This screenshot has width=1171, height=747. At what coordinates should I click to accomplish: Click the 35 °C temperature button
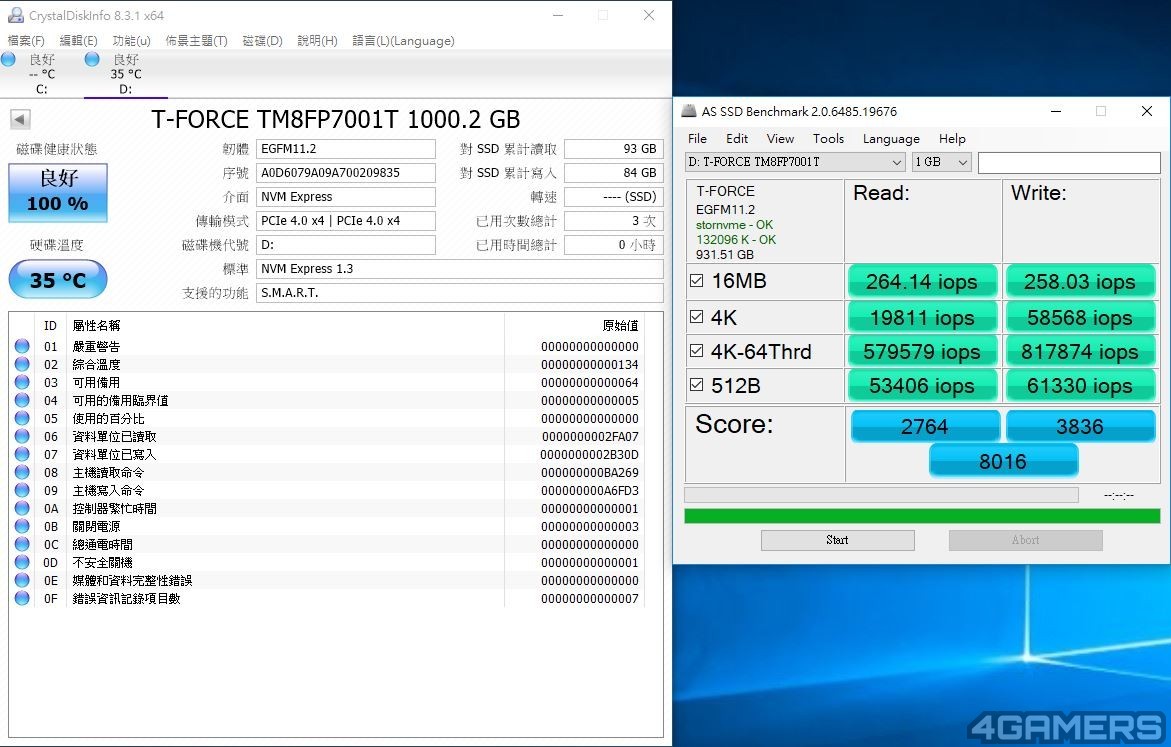[58, 280]
